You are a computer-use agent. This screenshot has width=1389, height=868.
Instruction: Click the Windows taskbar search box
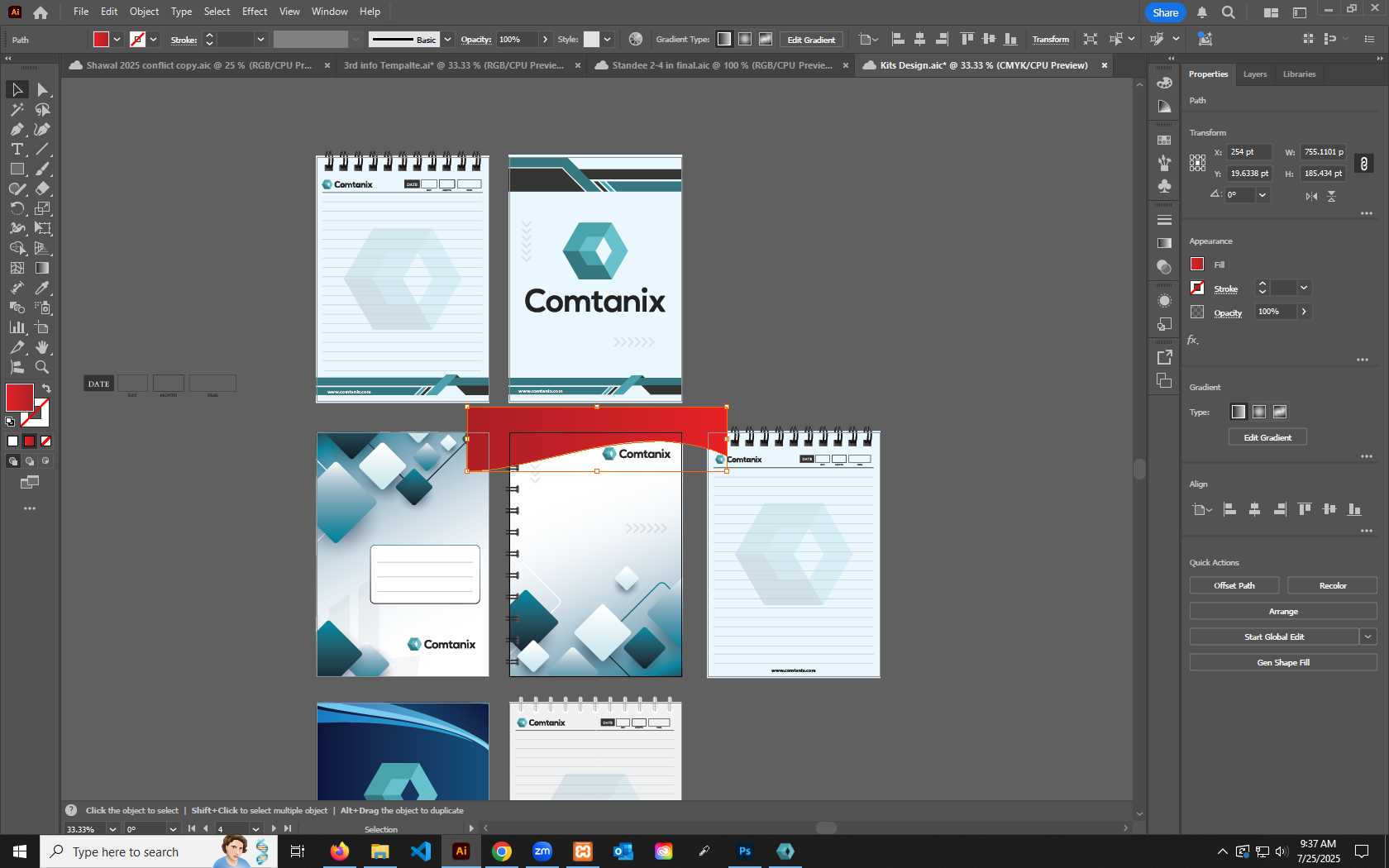point(159,851)
